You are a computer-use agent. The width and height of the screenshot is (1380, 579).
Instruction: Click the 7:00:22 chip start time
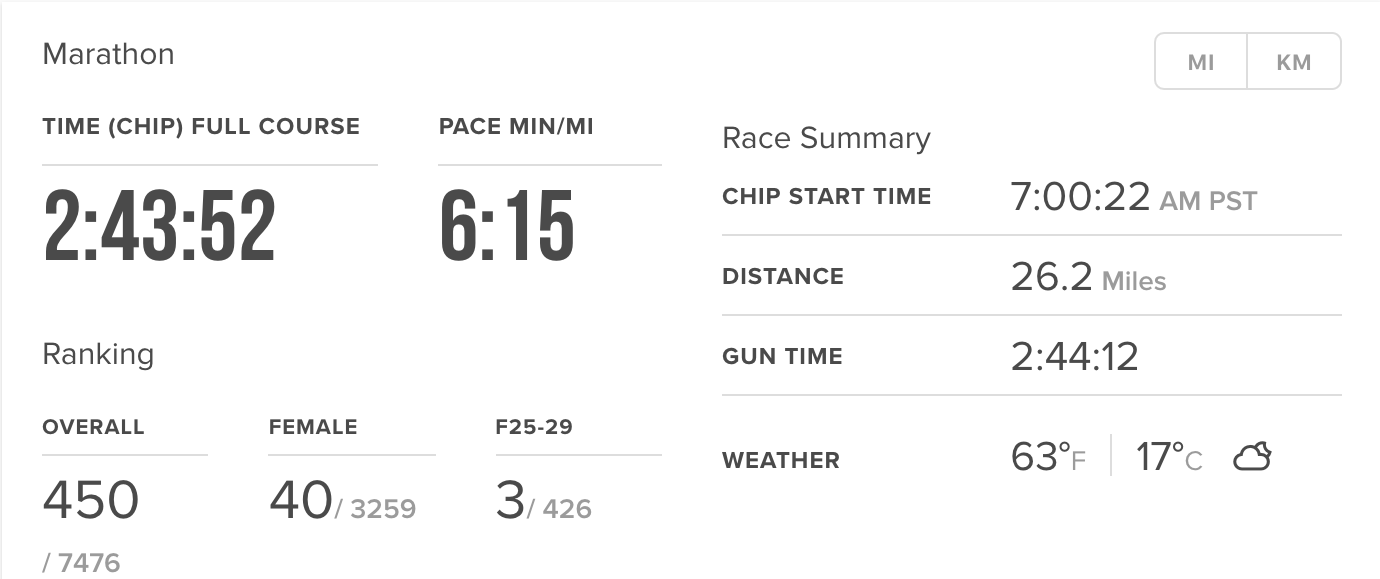1080,197
